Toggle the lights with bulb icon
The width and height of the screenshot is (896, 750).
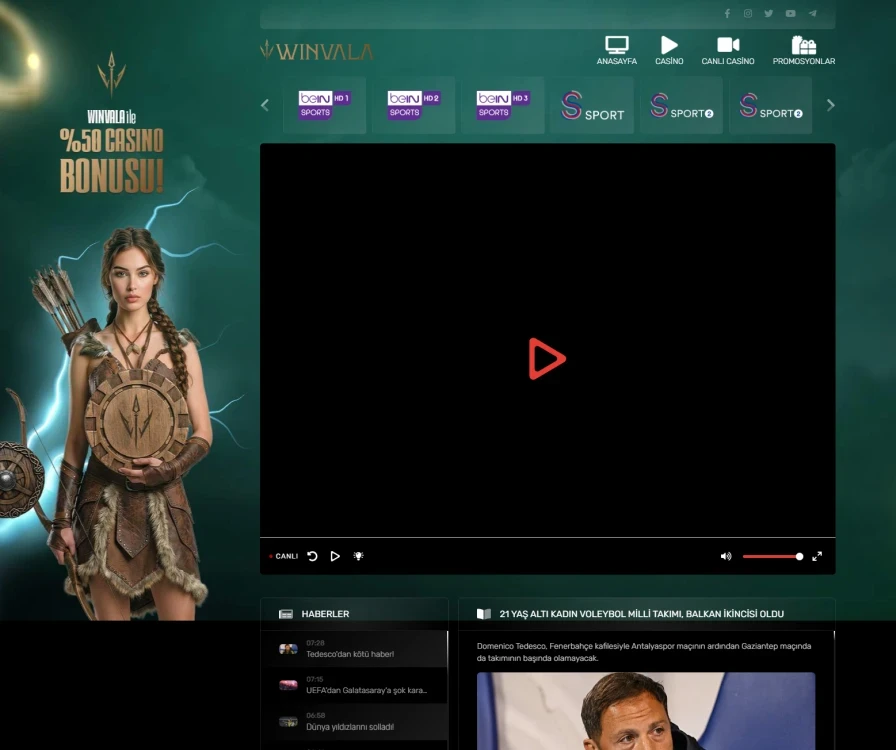(358, 556)
